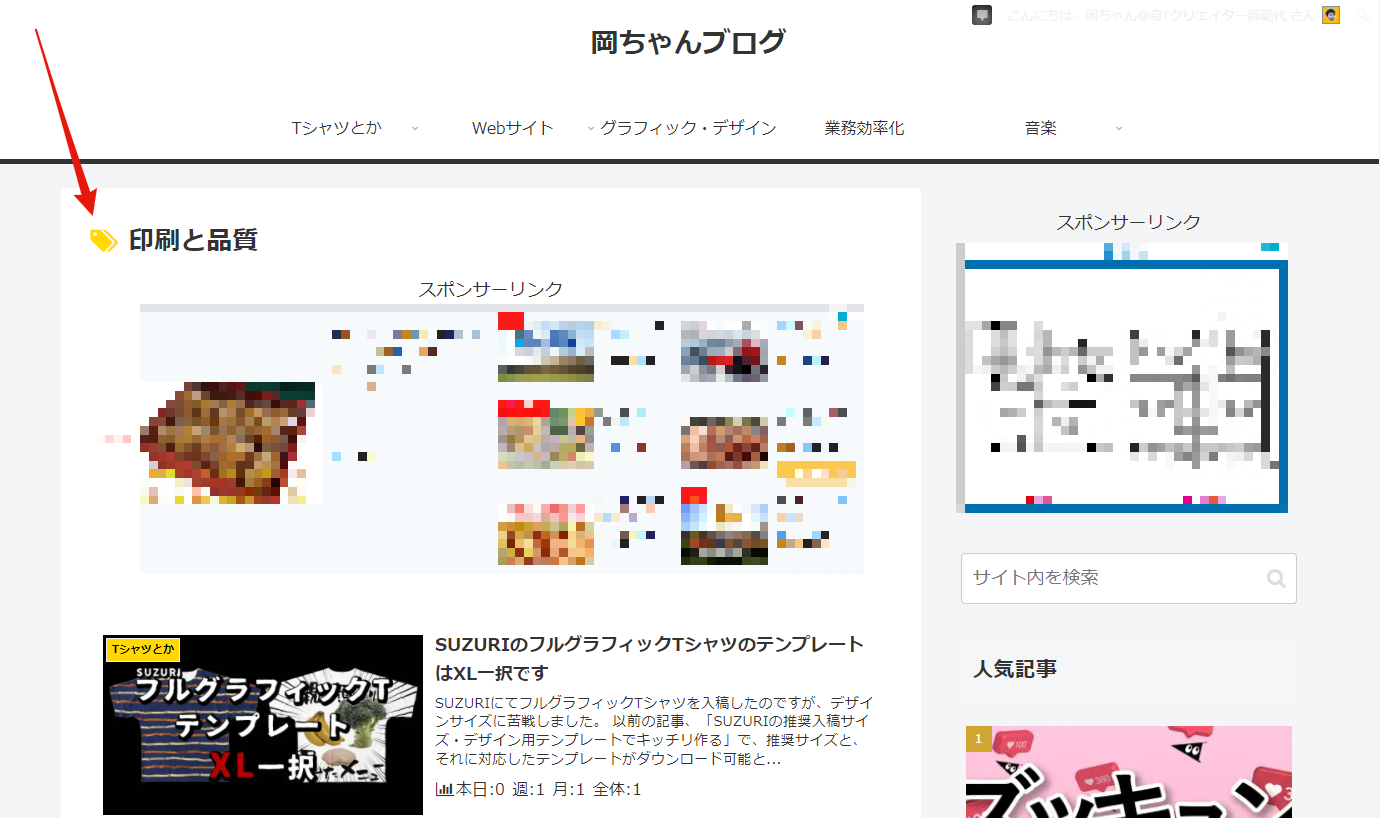Click the yellow Tシャツとか category label on thumbnail
The width and height of the screenshot is (1380, 818).
click(143, 650)
